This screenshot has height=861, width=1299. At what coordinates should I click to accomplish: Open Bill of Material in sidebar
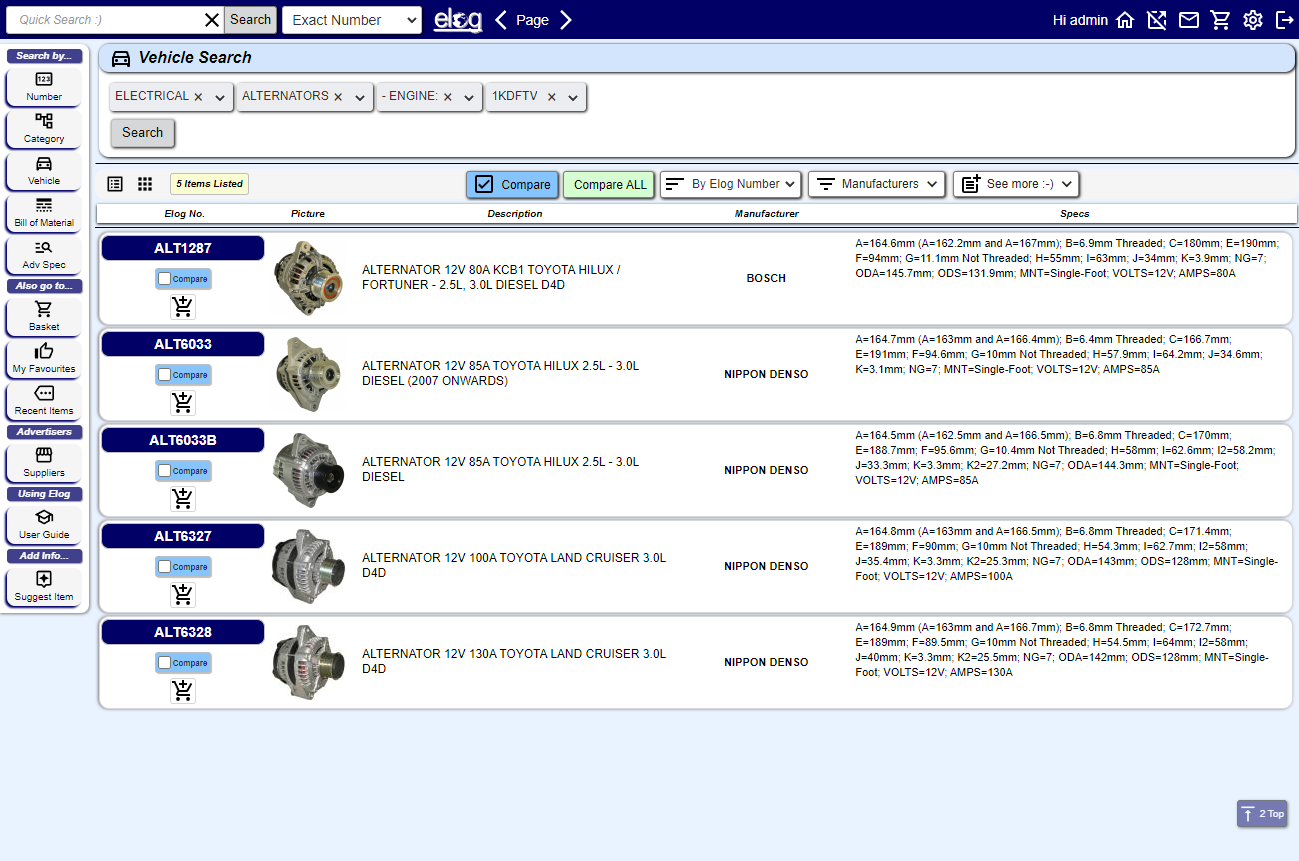pos(44,212)
